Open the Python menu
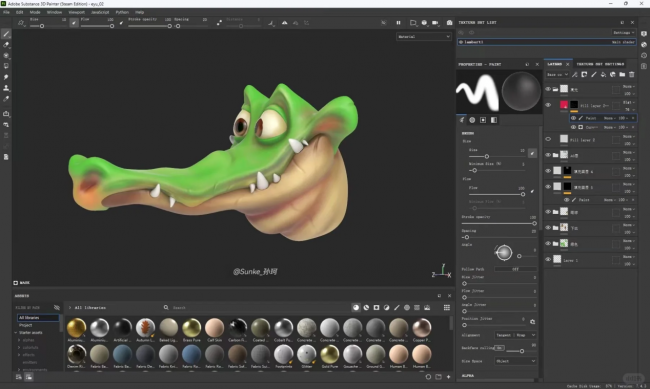 pos(122,12)
